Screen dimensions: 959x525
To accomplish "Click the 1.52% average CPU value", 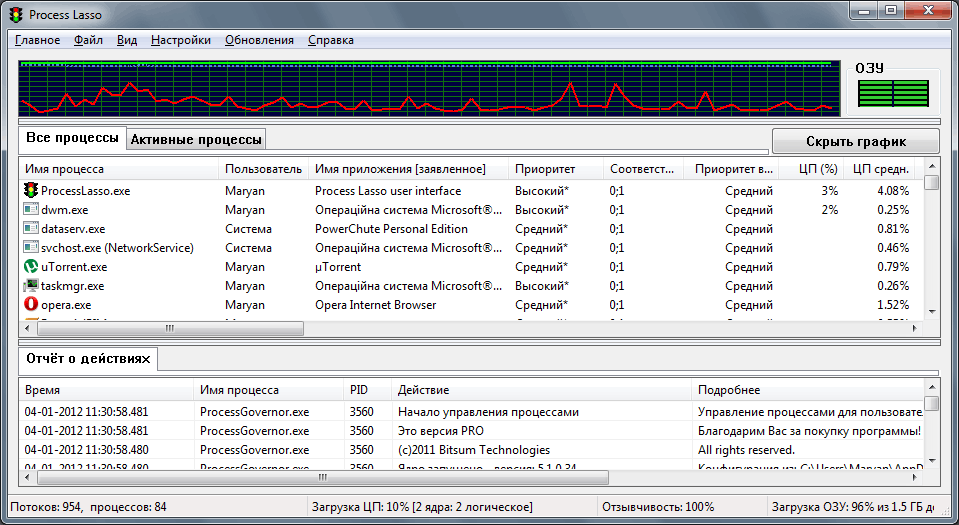I will pyautogui.click(x=893, y=305).
